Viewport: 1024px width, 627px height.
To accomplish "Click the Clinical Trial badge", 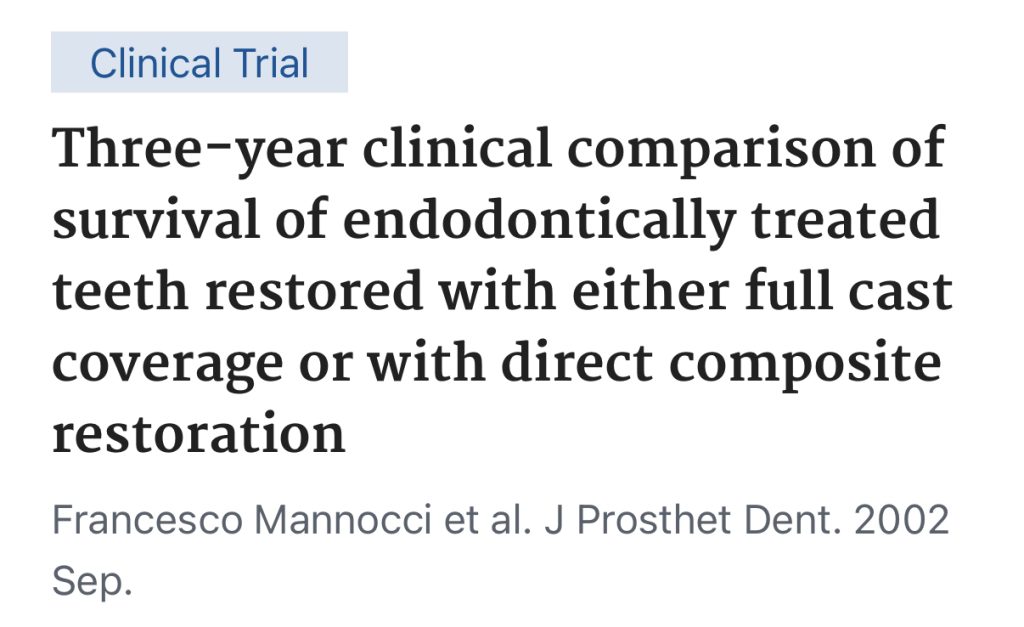I will tap(199, 63).
